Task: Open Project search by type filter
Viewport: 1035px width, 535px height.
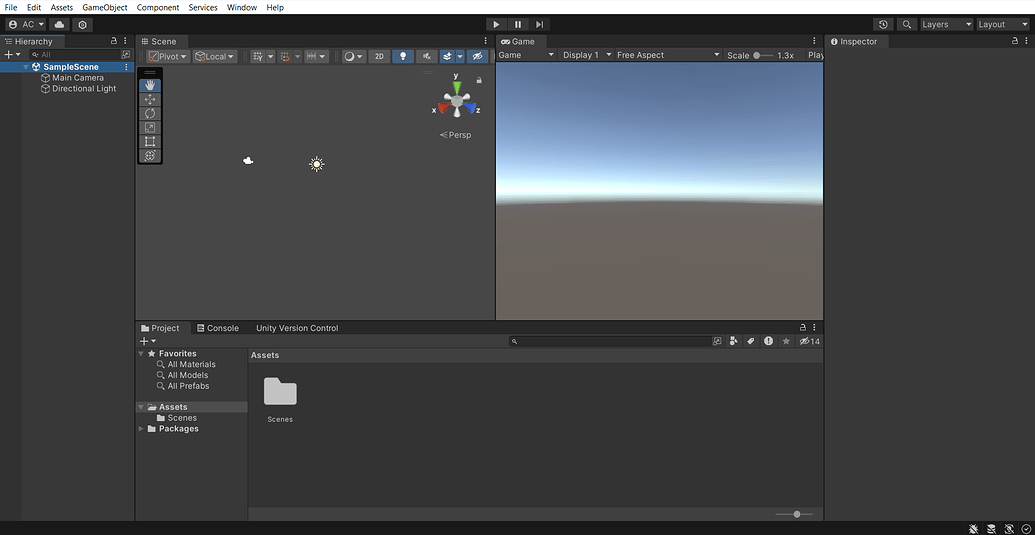Action: 733,341
